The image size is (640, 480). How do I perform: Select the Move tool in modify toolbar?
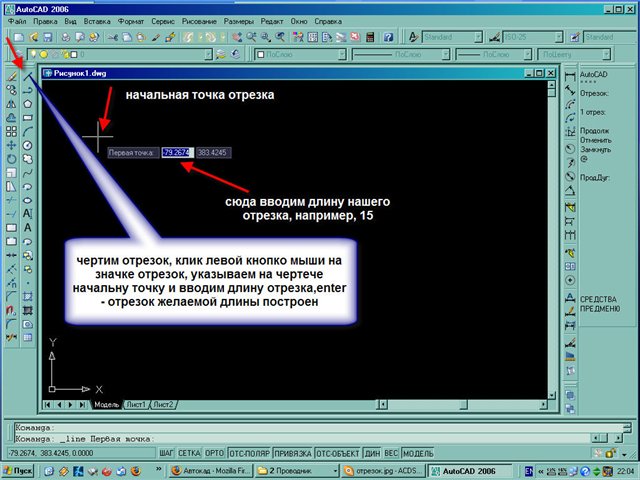click(x=11, y=145)
